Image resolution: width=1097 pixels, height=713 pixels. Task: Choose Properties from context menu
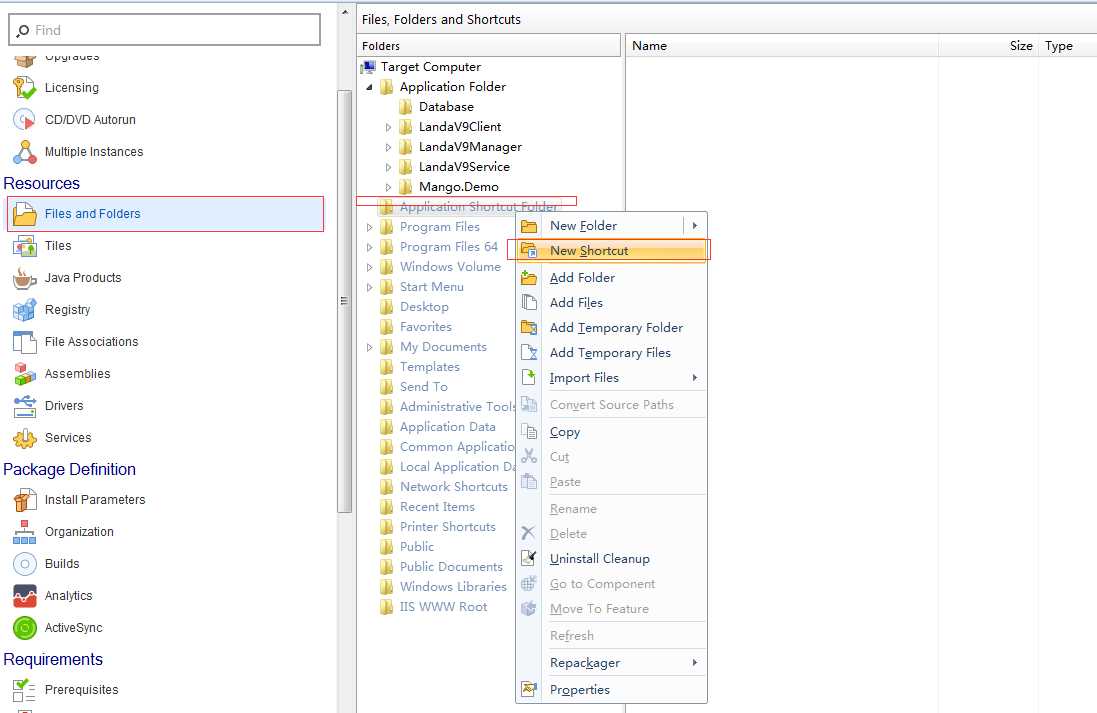[611, 689]
